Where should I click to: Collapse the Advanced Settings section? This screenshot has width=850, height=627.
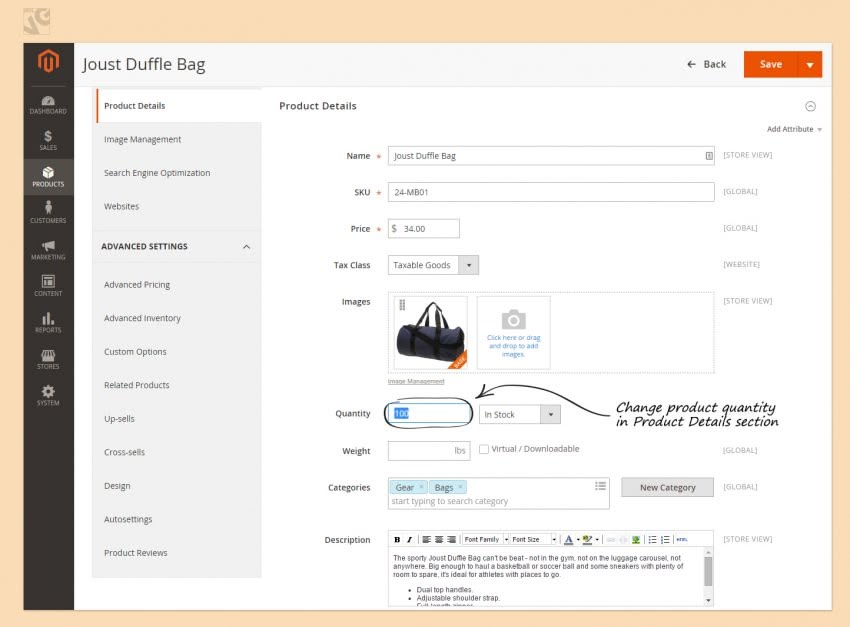pos(246,247)
